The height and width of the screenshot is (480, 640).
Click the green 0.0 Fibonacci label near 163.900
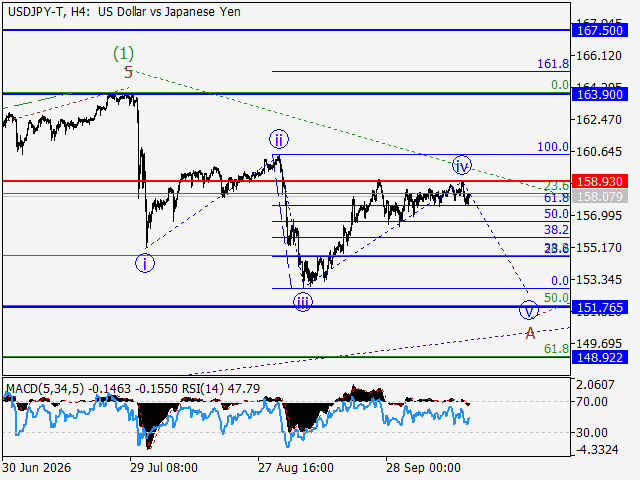tap(560, 85)
